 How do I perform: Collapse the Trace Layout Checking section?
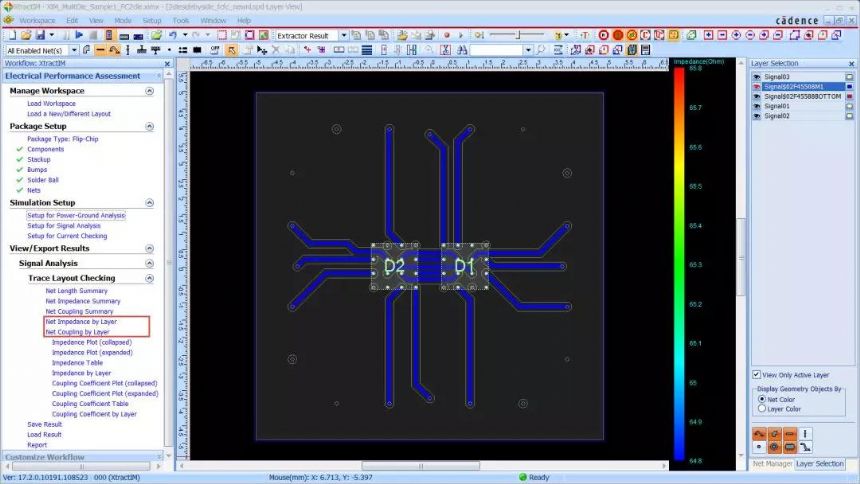pos(149,278)
